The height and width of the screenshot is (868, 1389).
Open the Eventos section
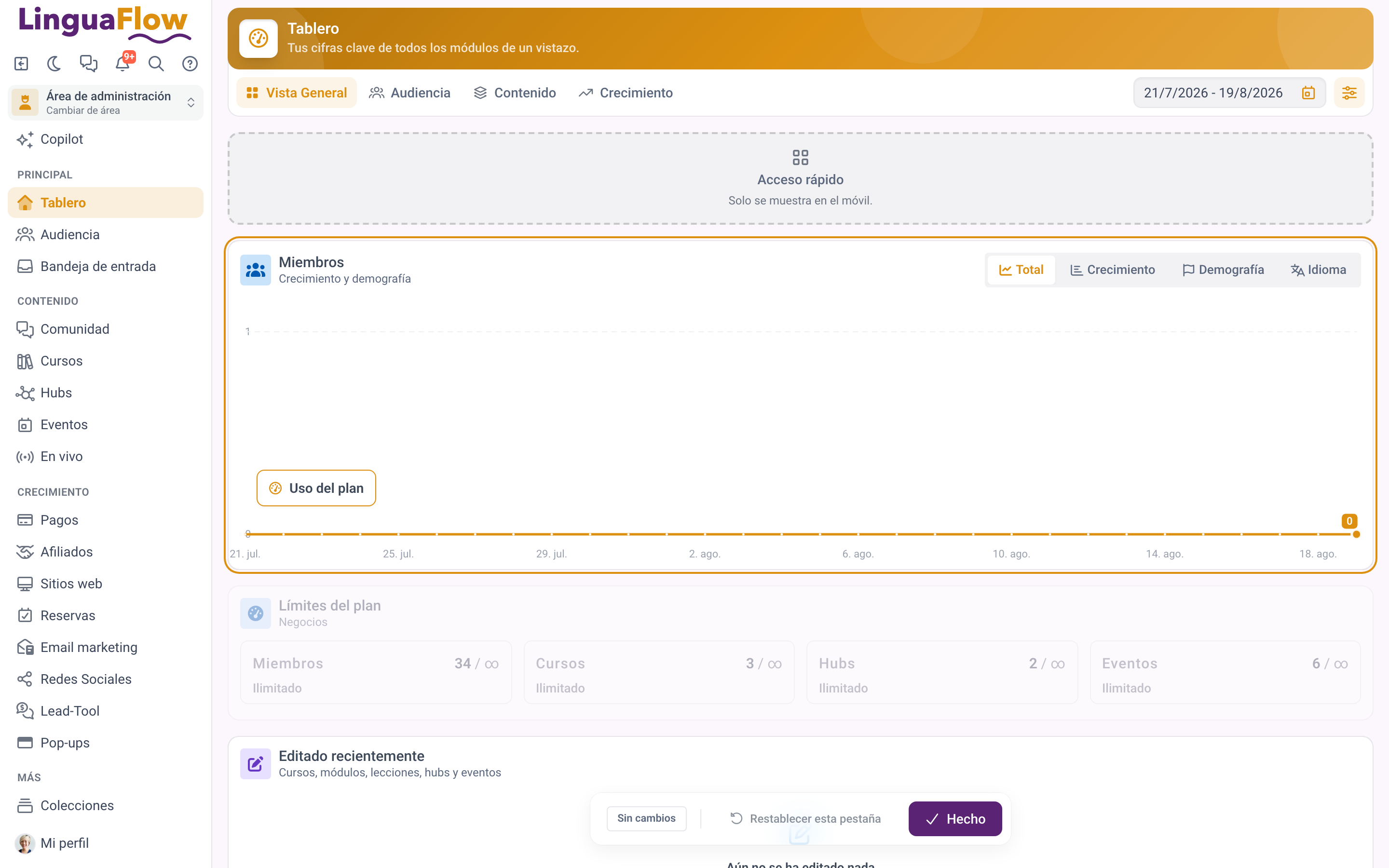106,424
